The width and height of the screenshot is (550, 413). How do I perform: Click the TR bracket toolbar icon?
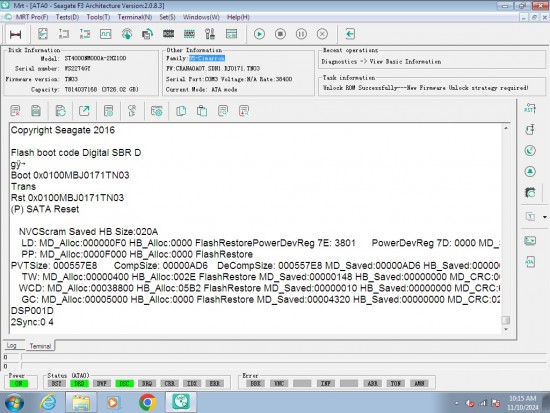pyautogui.click(x=64, y=34)
